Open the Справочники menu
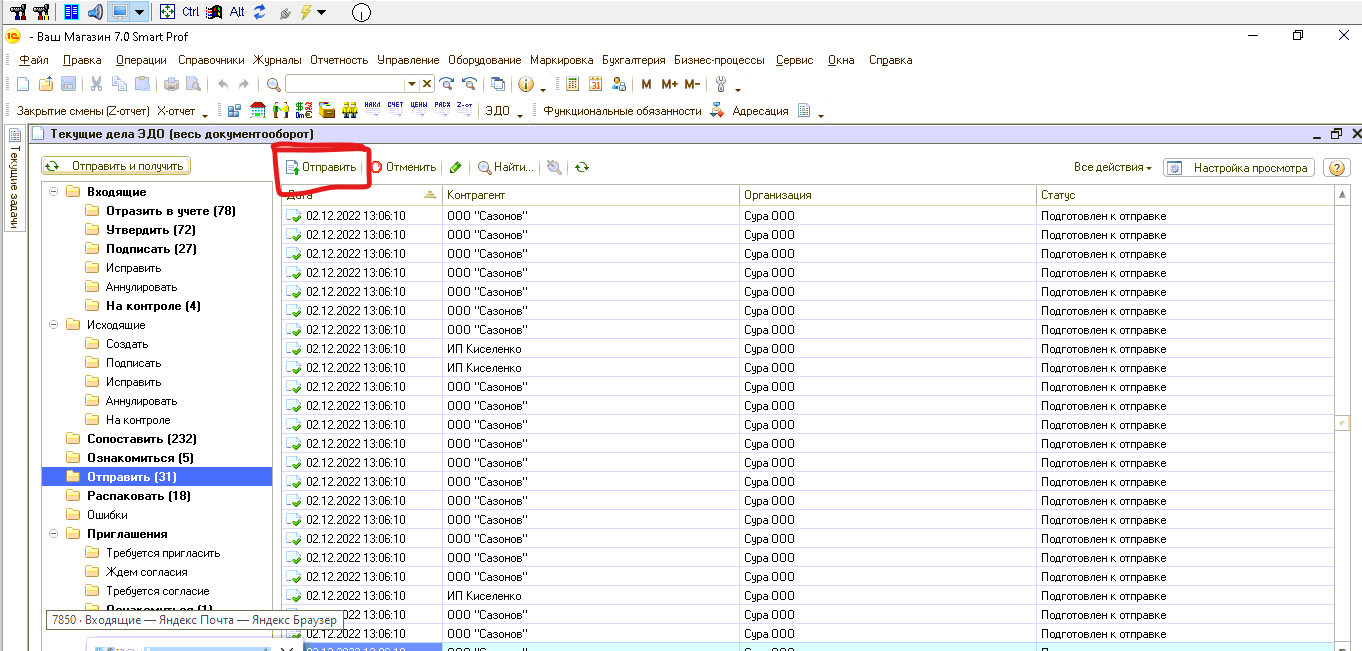1362x651 pixels. [x=210, y=60]
